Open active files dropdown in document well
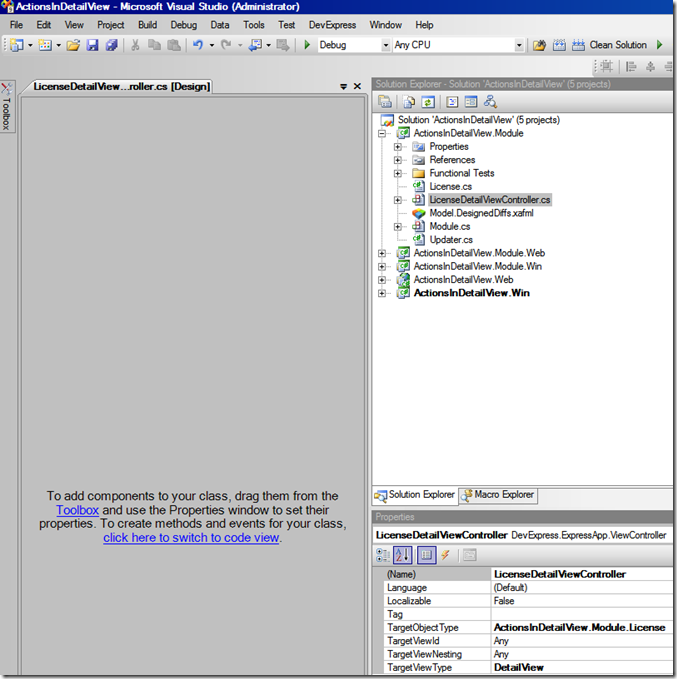677x679 pixels. (x=343, y=87)
